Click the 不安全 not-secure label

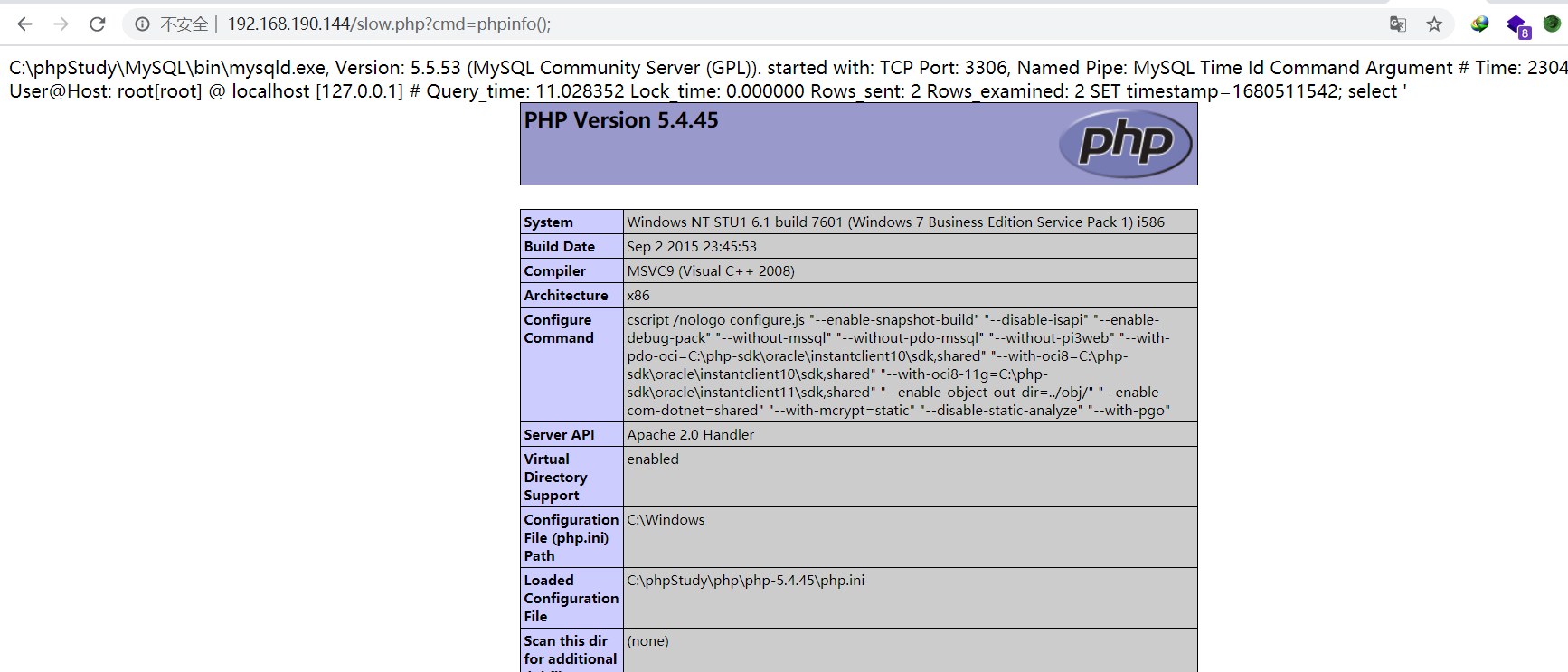coord(184,24)
